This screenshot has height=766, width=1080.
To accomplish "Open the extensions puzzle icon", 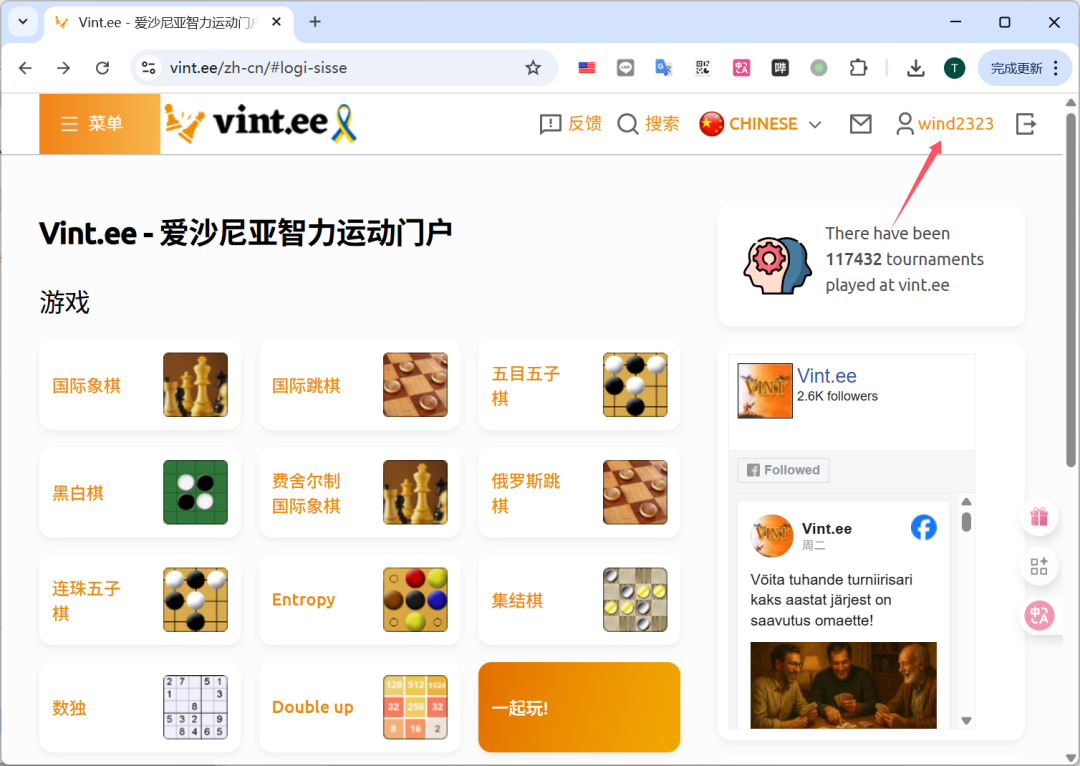I will point(858,68).
